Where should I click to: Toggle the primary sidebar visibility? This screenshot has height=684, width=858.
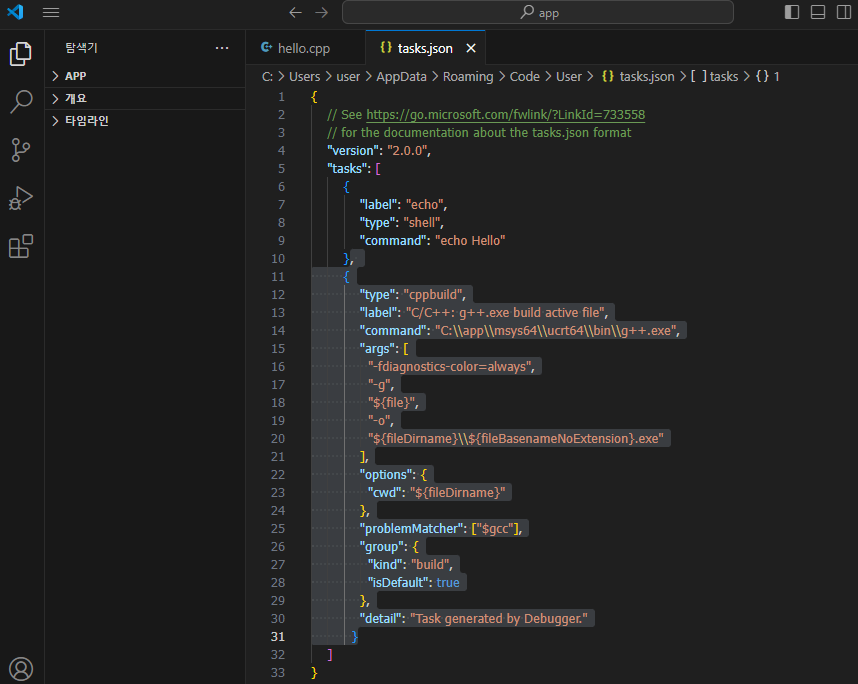(x=791, y=11)
